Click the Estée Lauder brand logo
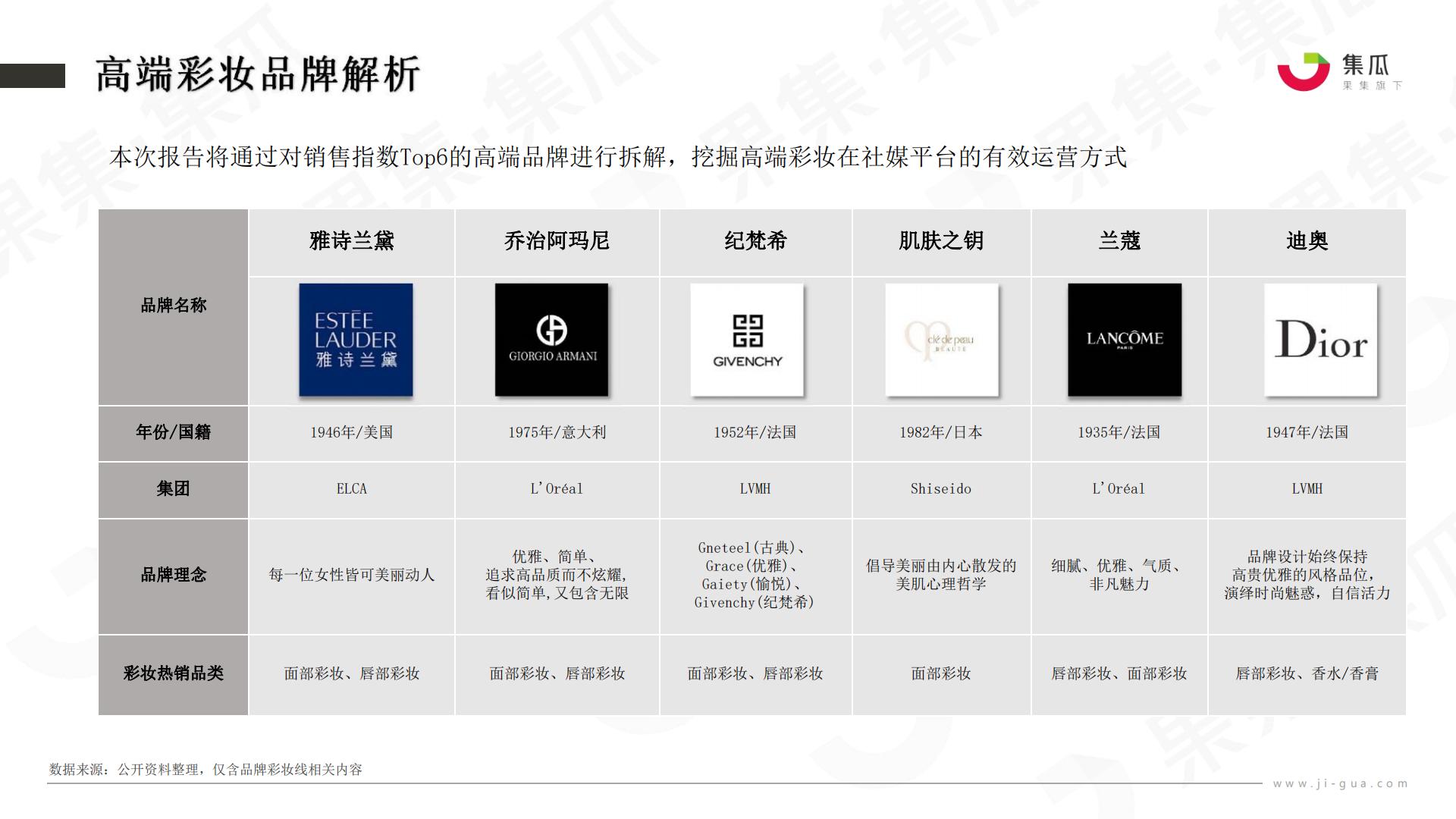Viewport: 1456px width, 819px height. (356, 340)
